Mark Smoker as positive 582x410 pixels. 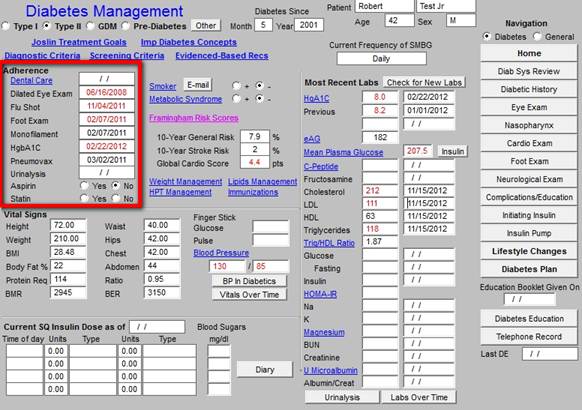point(236,86)
